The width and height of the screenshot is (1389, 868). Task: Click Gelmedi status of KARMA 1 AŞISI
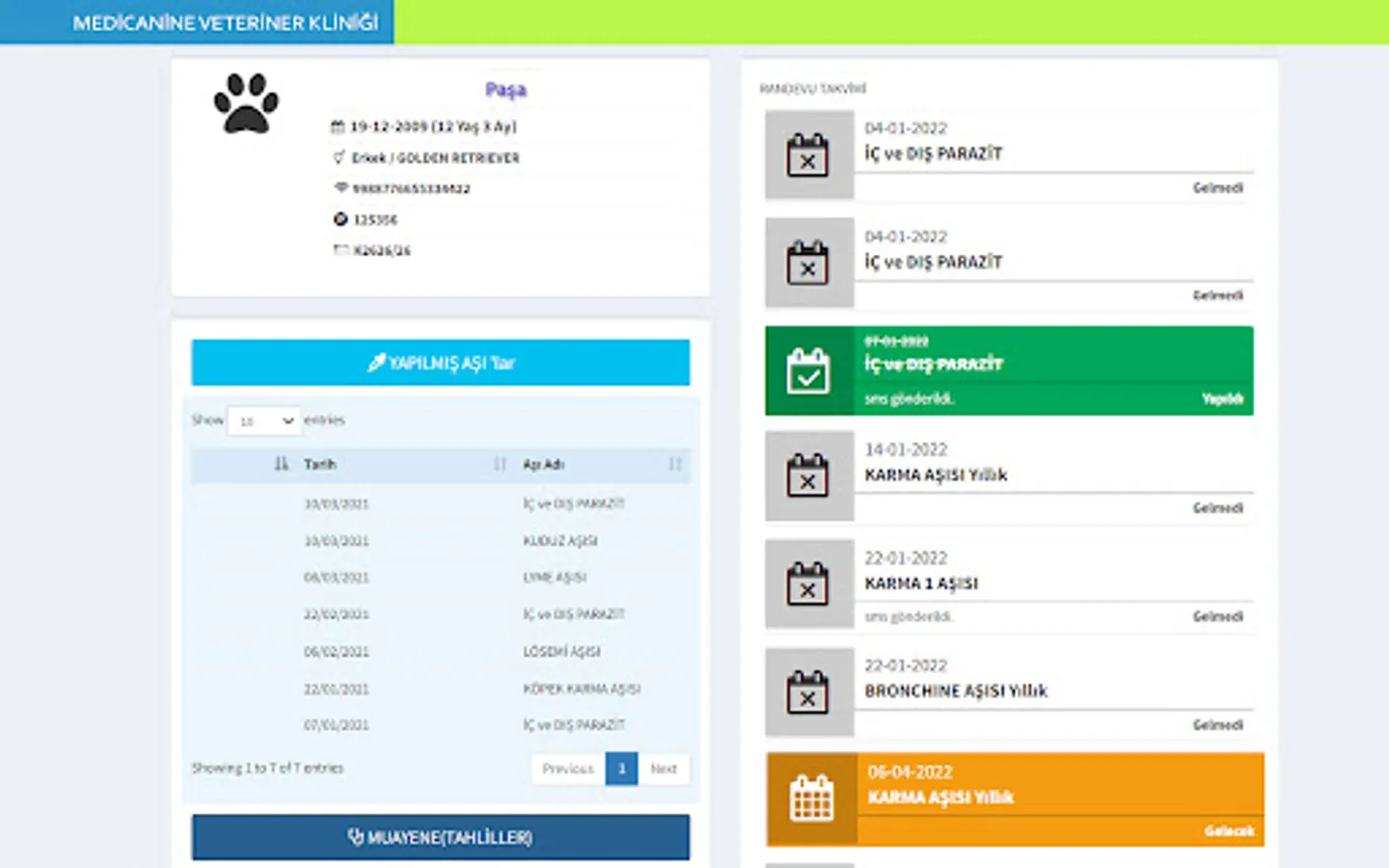click(x=1217, y=616)
